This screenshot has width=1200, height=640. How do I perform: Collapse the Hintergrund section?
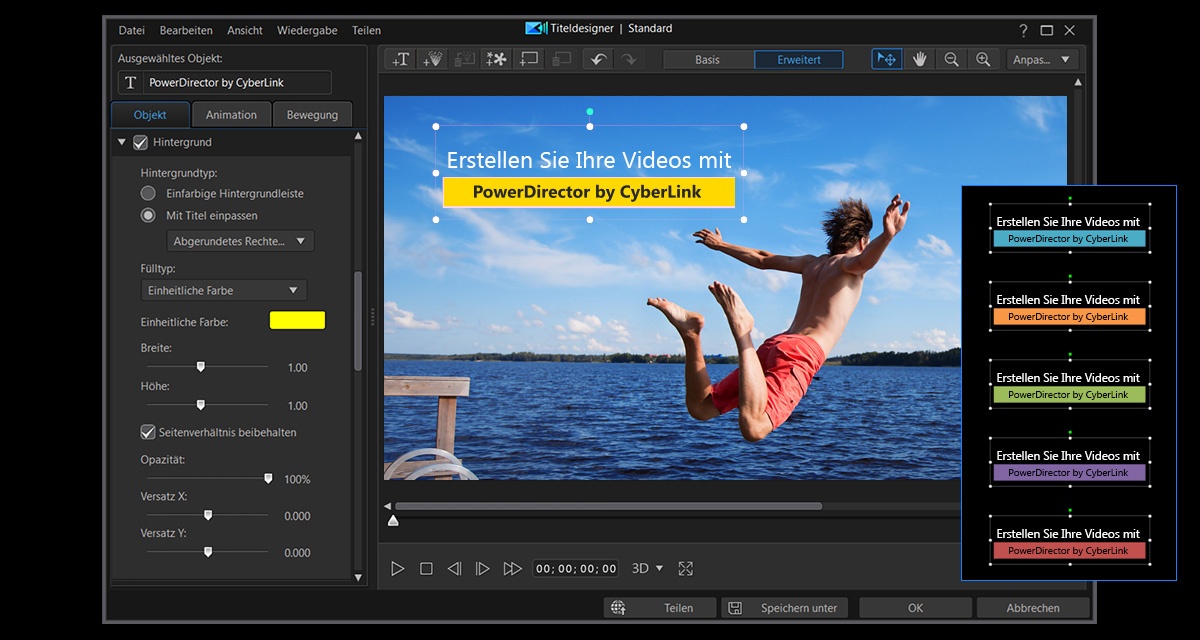pos(122,142)
